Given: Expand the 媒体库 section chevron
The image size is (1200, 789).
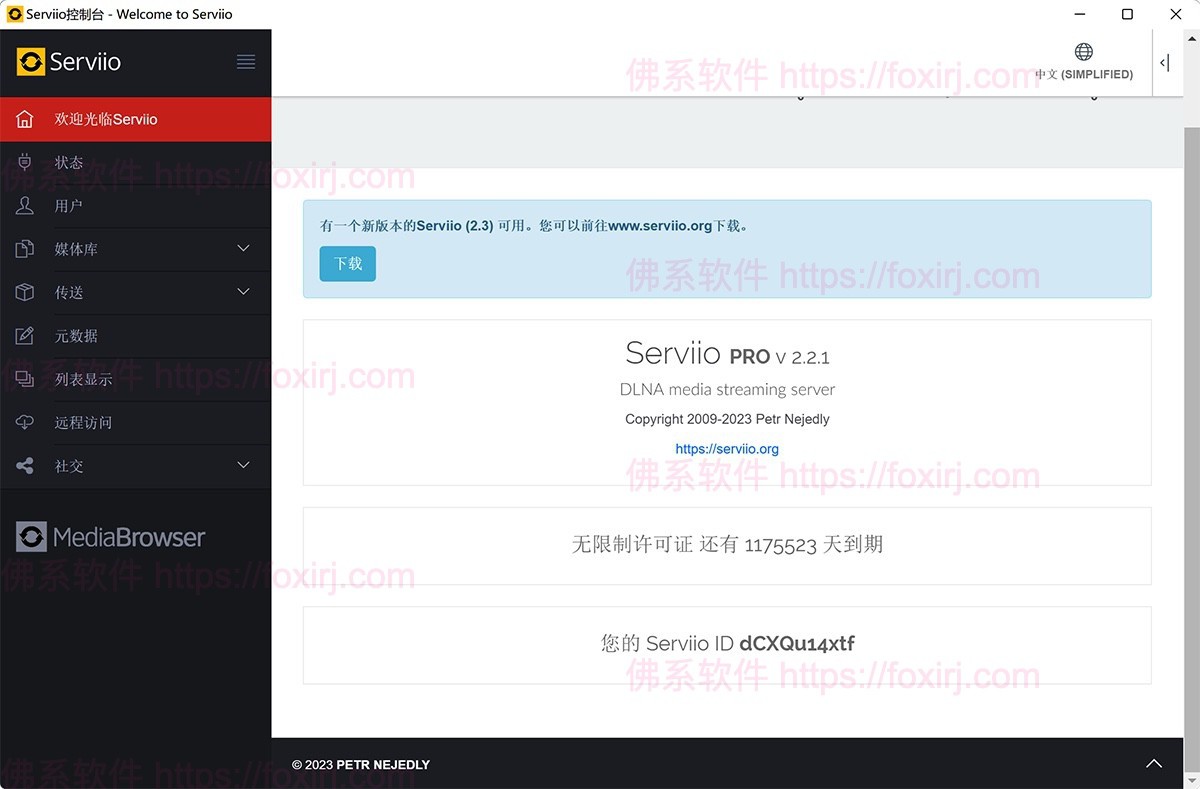Looking at the screenshot, I should (243, 248).
